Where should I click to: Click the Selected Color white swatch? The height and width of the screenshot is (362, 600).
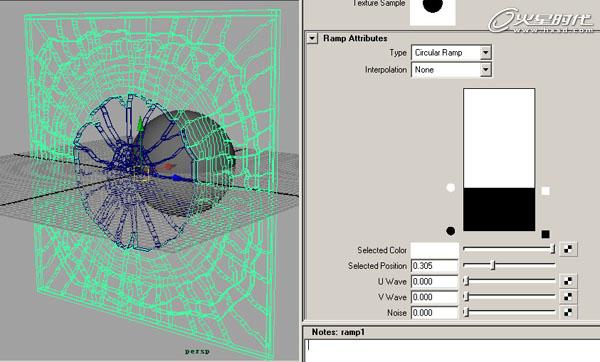[434, 250]
